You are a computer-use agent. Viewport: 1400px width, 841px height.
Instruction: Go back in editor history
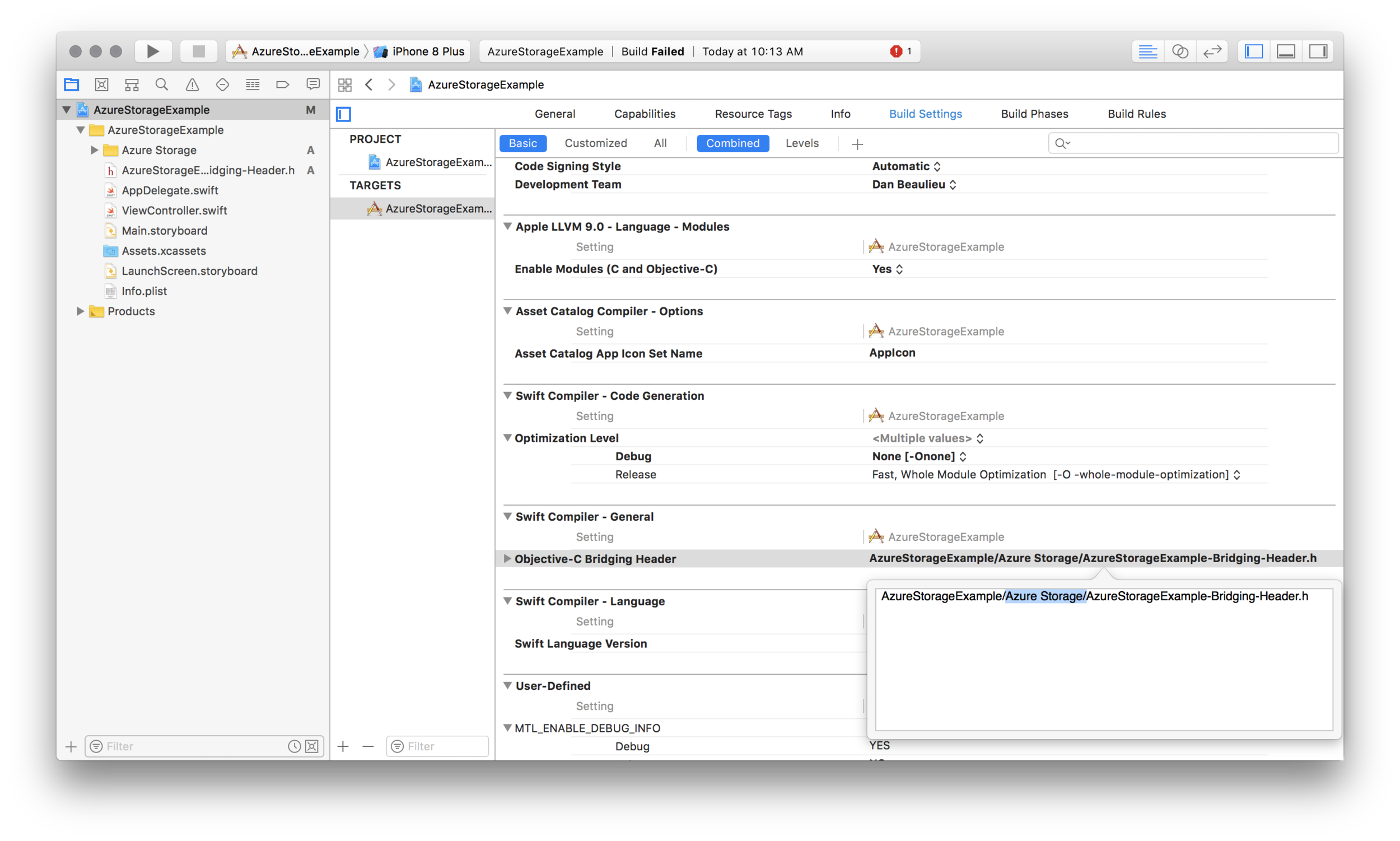point(369,85)
